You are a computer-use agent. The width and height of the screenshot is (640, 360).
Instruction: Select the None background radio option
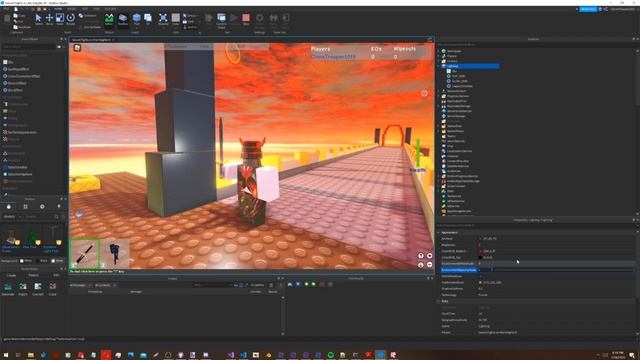click(53, 261)
